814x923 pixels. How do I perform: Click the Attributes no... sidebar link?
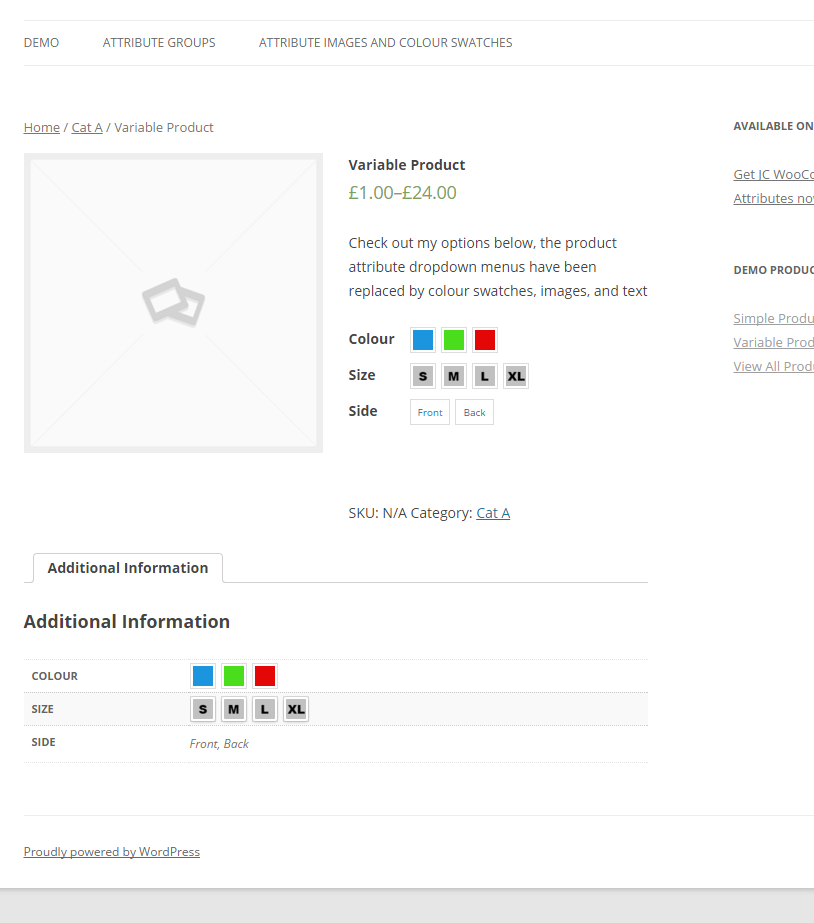coord(773,198)
